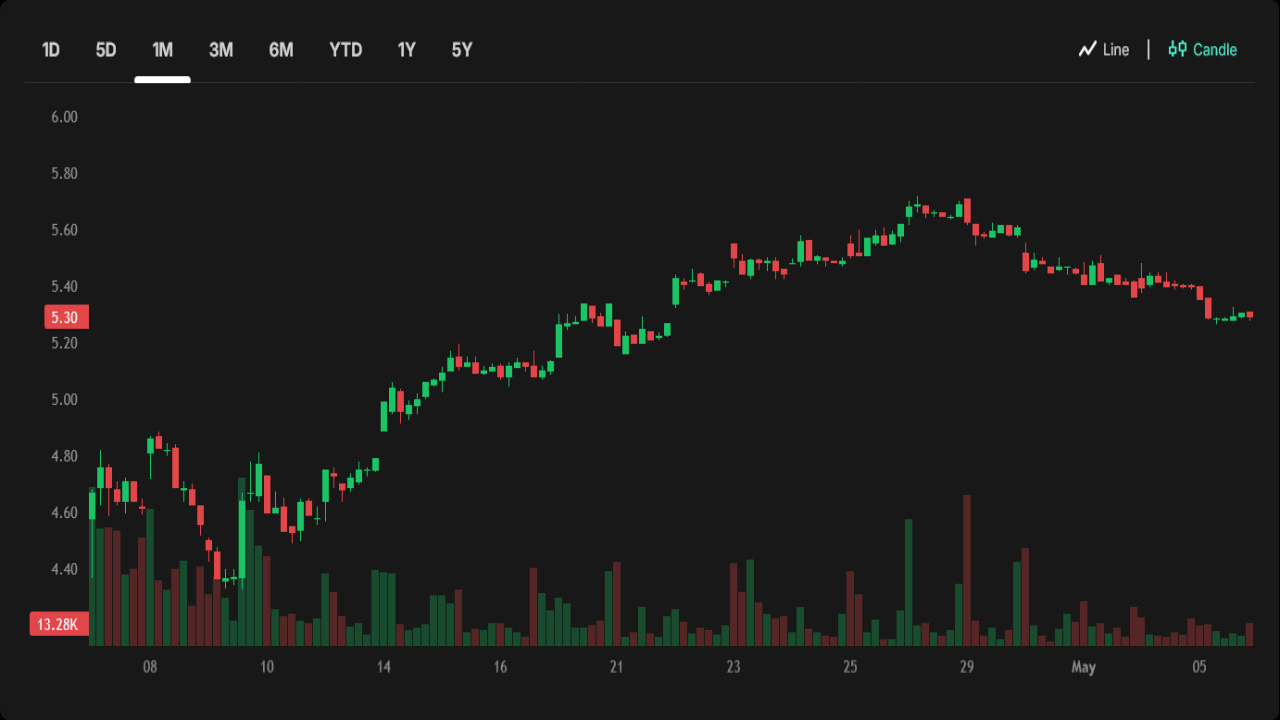Switch to Line chart type
The height and width of the screenshot is (720, 1280).
(1115, 50)
